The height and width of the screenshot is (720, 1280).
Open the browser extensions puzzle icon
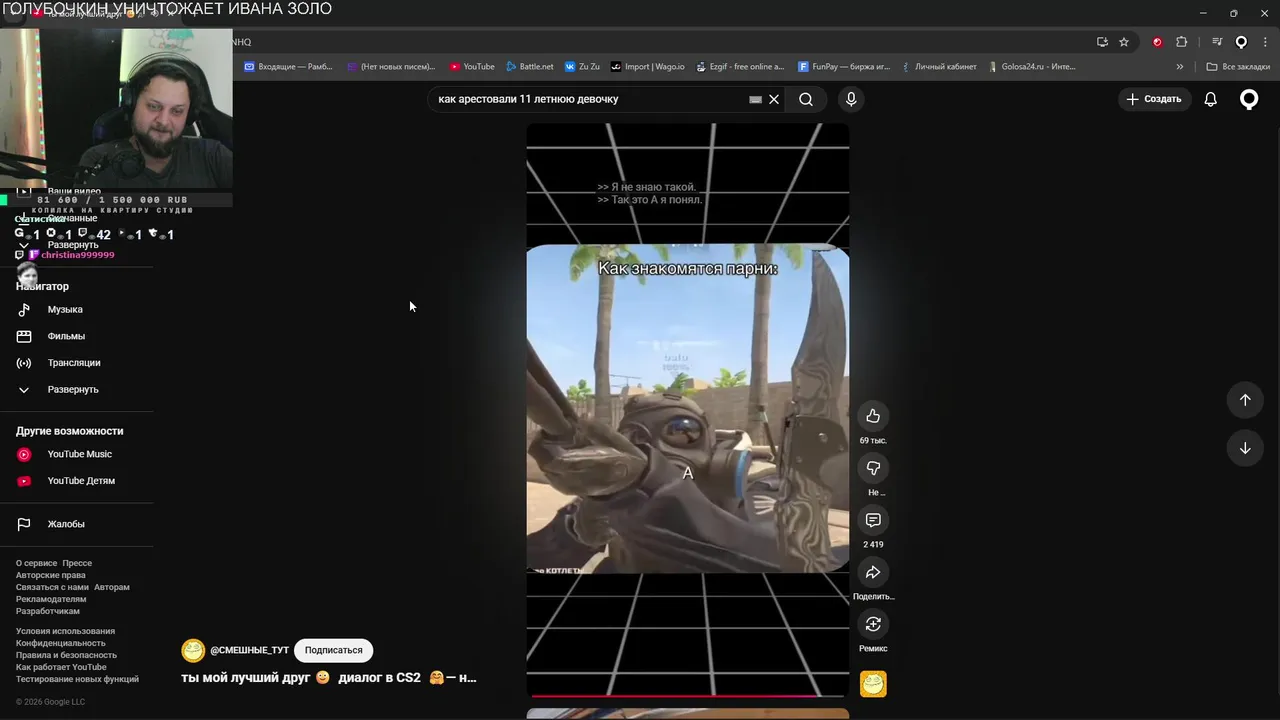coord(1182,42)
